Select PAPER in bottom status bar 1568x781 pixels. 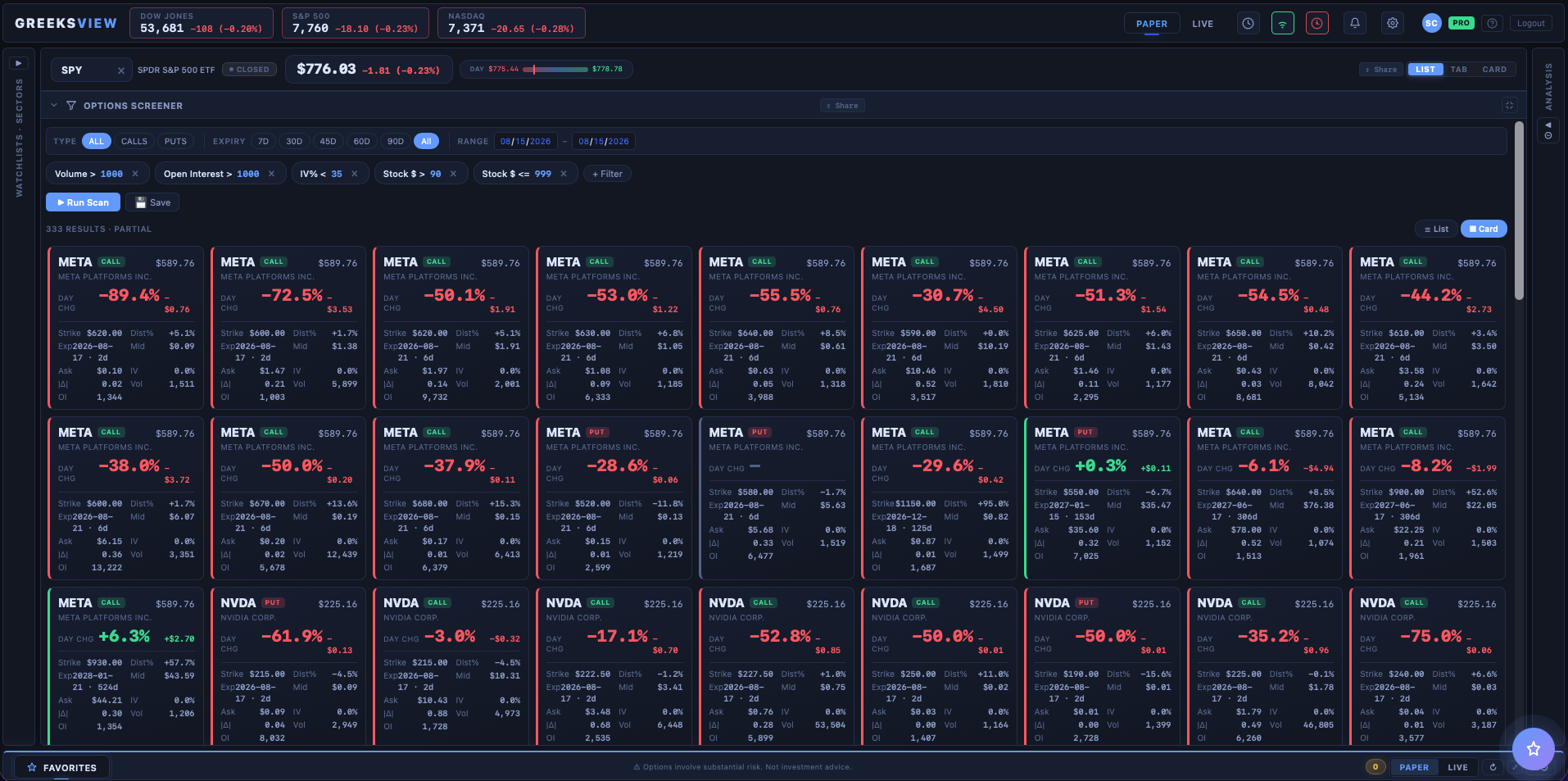1414,767
